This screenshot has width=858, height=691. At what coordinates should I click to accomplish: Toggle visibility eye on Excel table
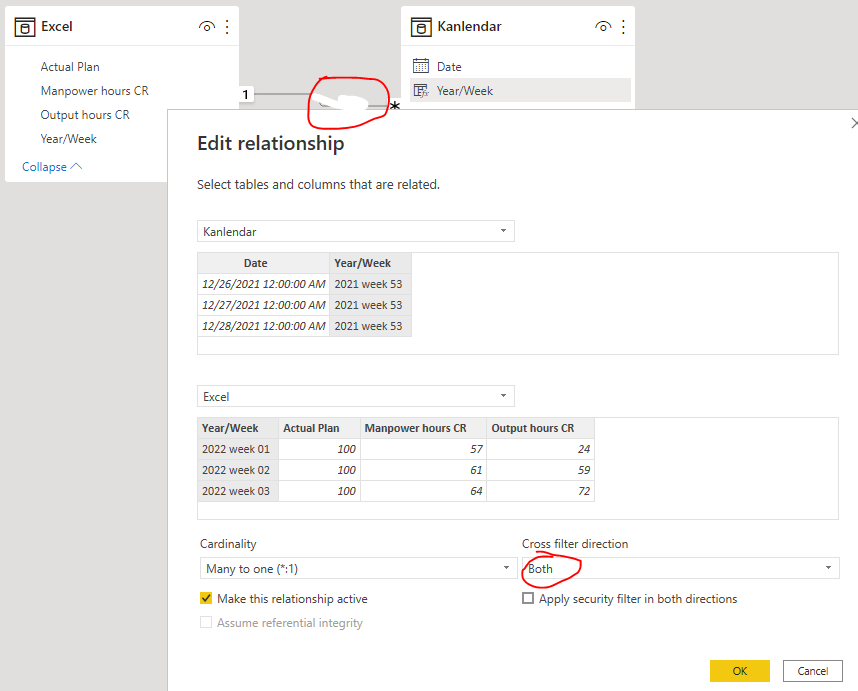tap(207, 26)
